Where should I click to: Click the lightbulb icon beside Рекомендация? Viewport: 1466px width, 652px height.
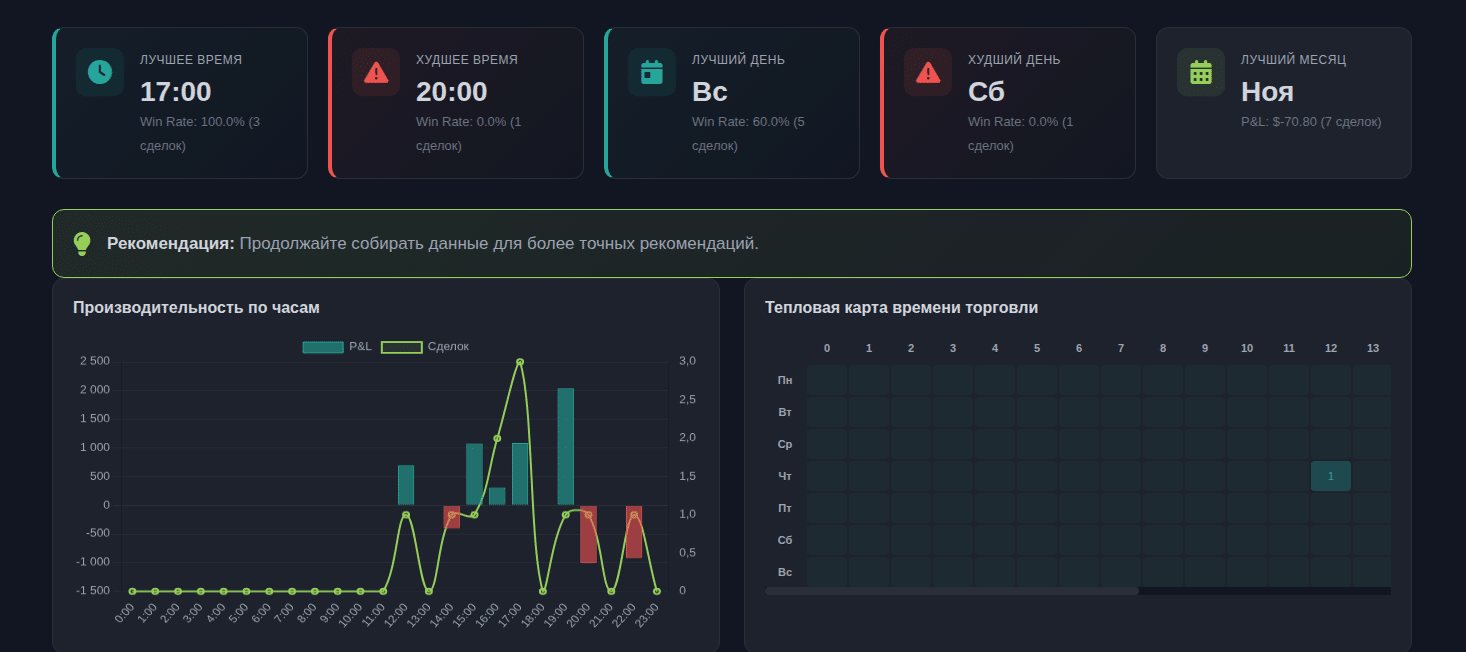(x=82, y=243)
